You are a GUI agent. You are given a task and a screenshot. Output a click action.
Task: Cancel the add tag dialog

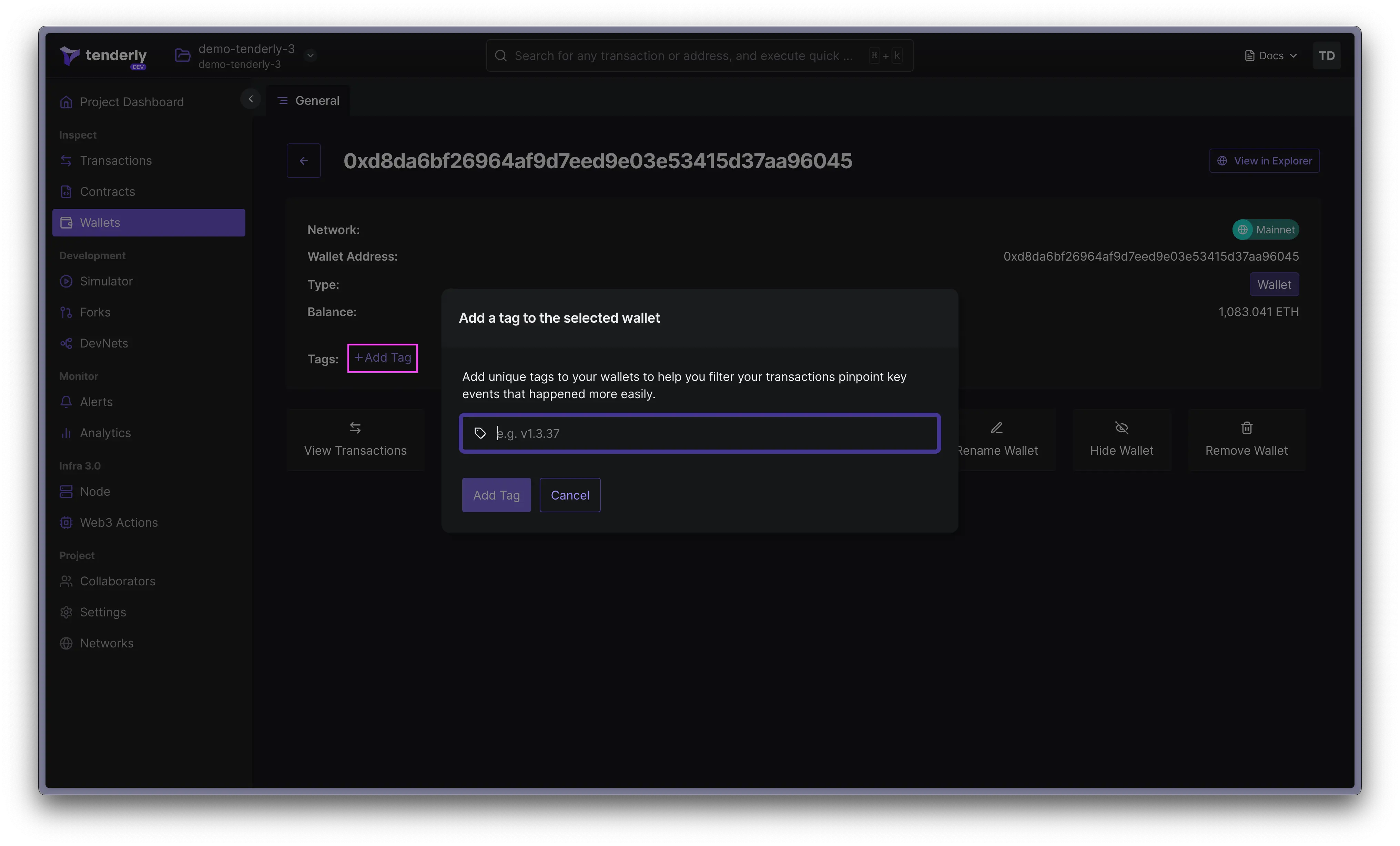pos(570,495)
